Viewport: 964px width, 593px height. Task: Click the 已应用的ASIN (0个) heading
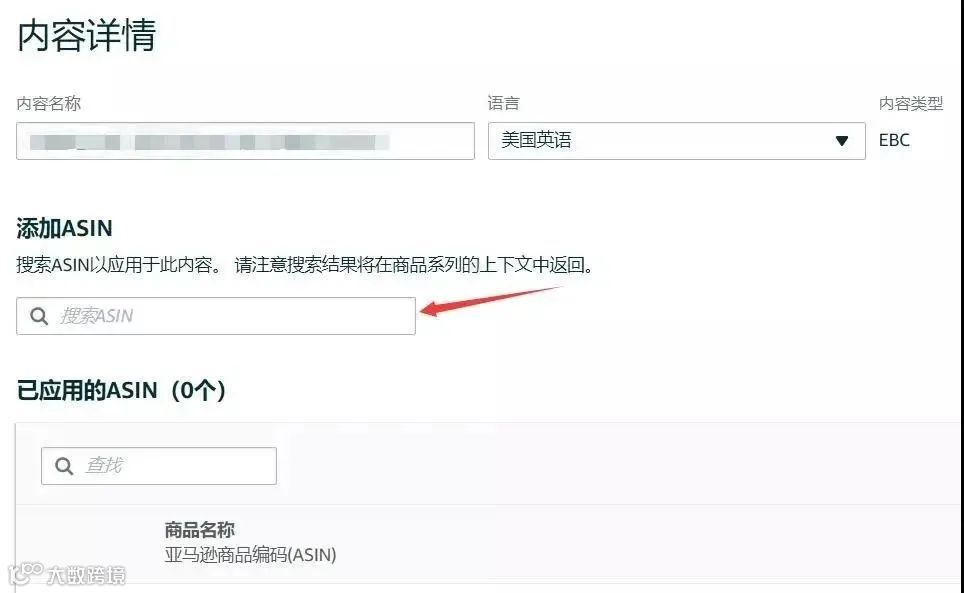point(121,390)
